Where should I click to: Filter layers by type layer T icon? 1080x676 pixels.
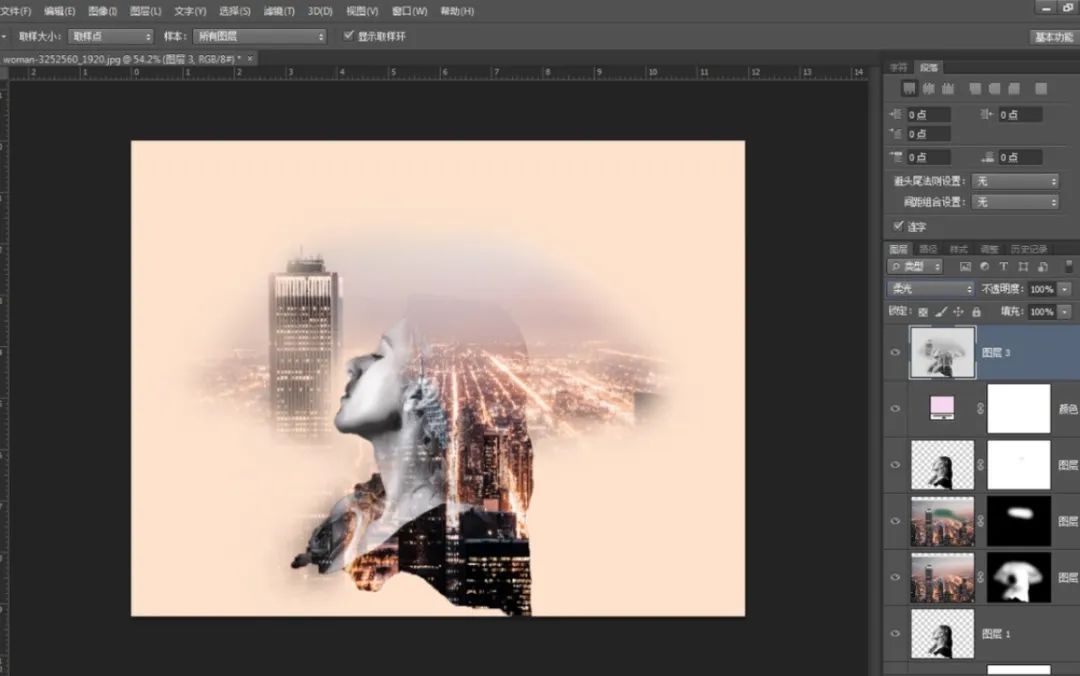tap(1004, 267)
